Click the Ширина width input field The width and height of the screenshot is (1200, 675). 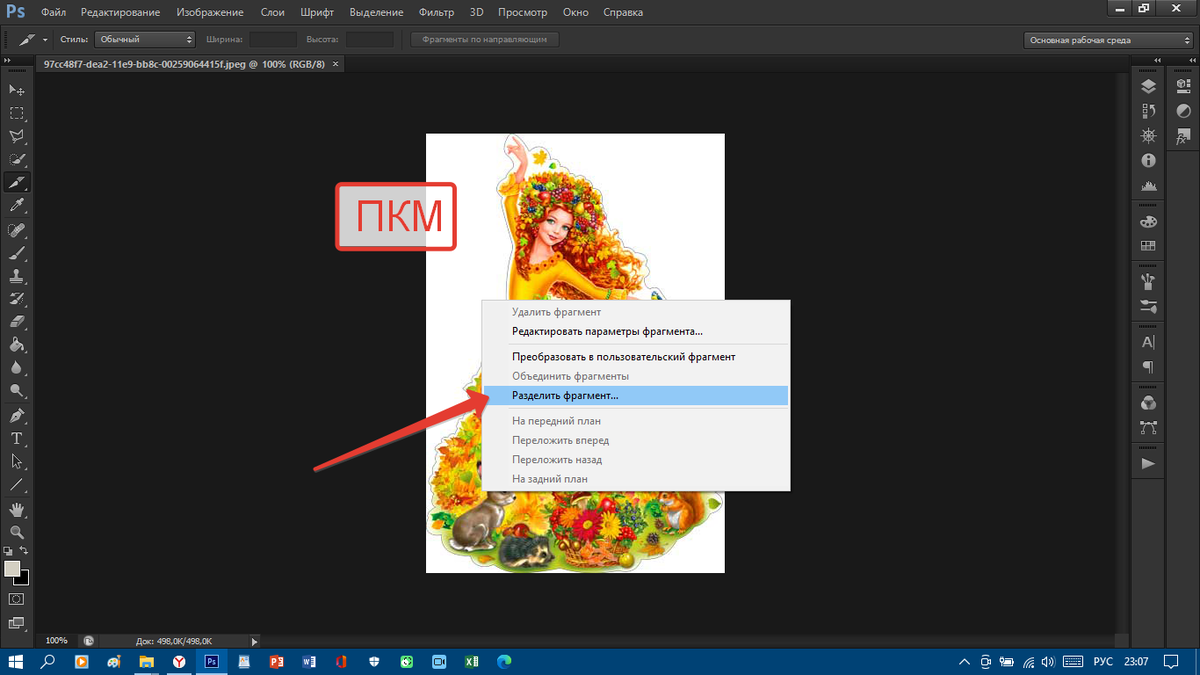coord(273,40)
